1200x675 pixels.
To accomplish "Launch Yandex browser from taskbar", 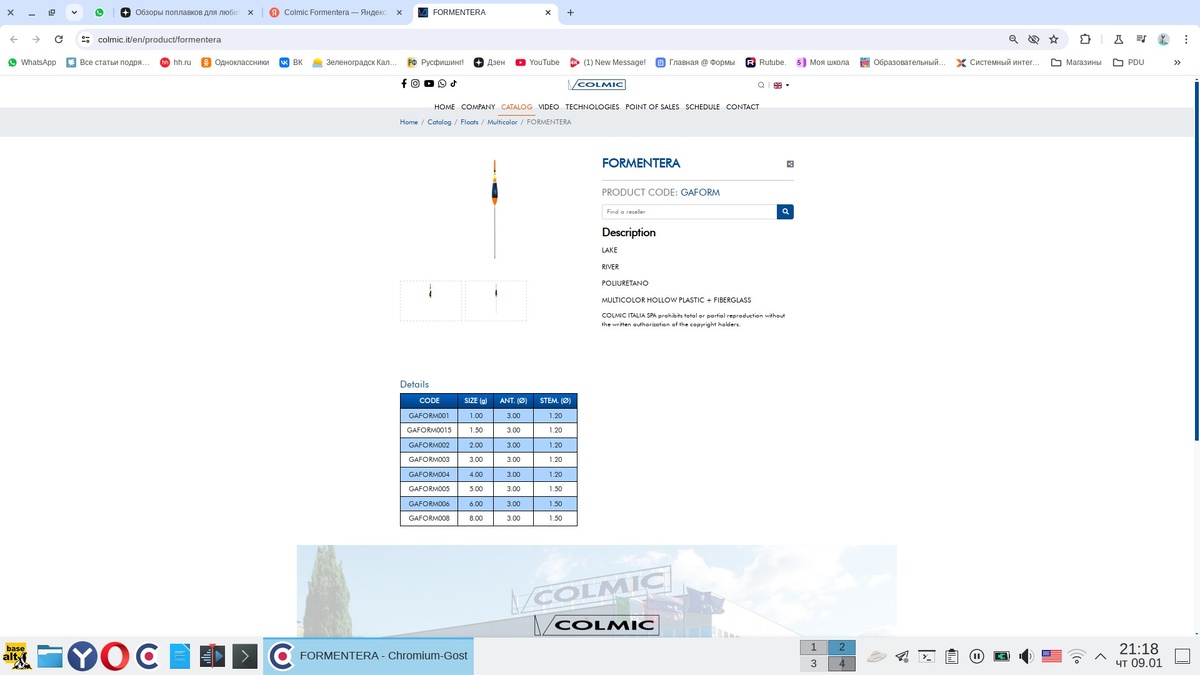I will pos(82,656).
